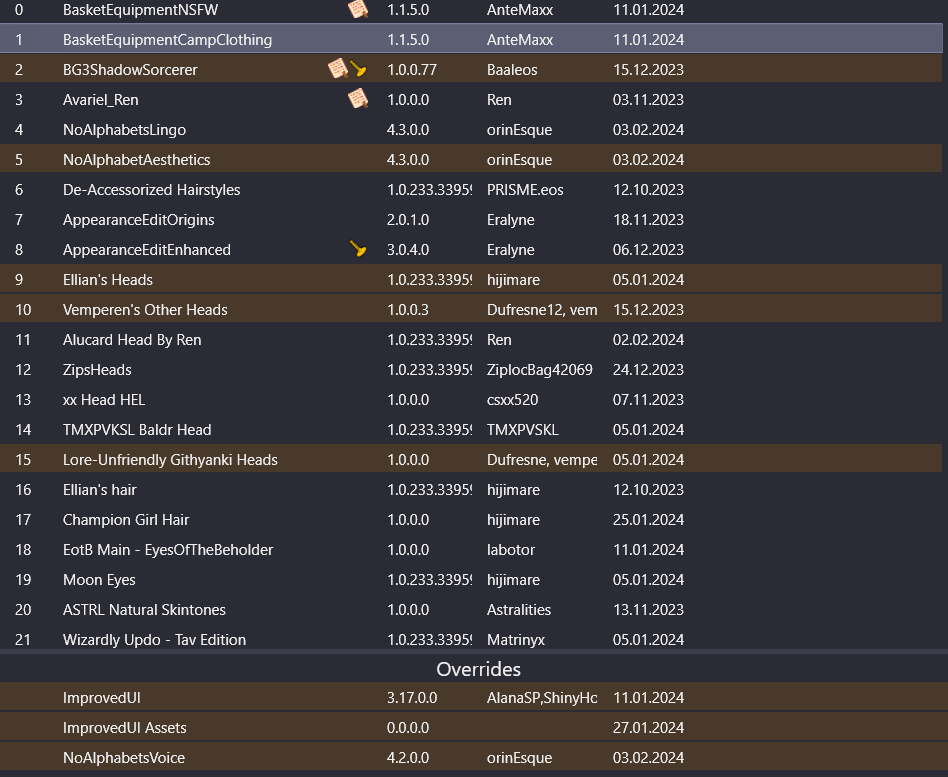
Task: Click version 1.0.0.3 of Vemperen's Other Heads
Action: pos(408,310)
